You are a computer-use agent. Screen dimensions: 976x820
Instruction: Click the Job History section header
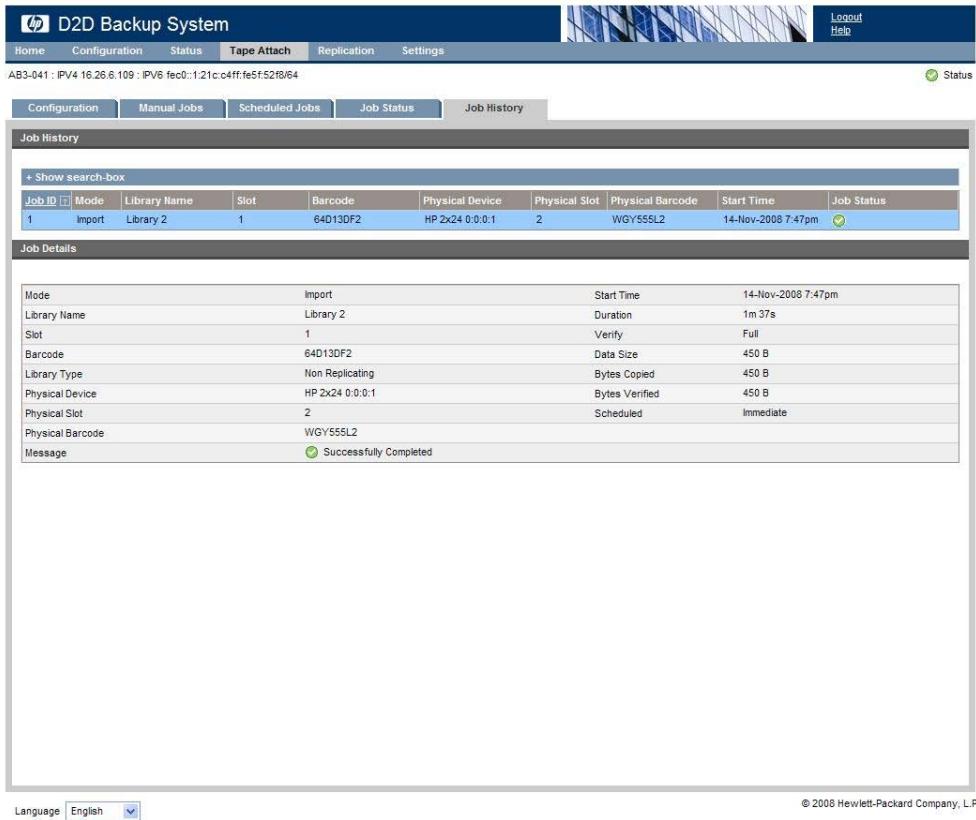pyautogui.click(x=490, y=138)
